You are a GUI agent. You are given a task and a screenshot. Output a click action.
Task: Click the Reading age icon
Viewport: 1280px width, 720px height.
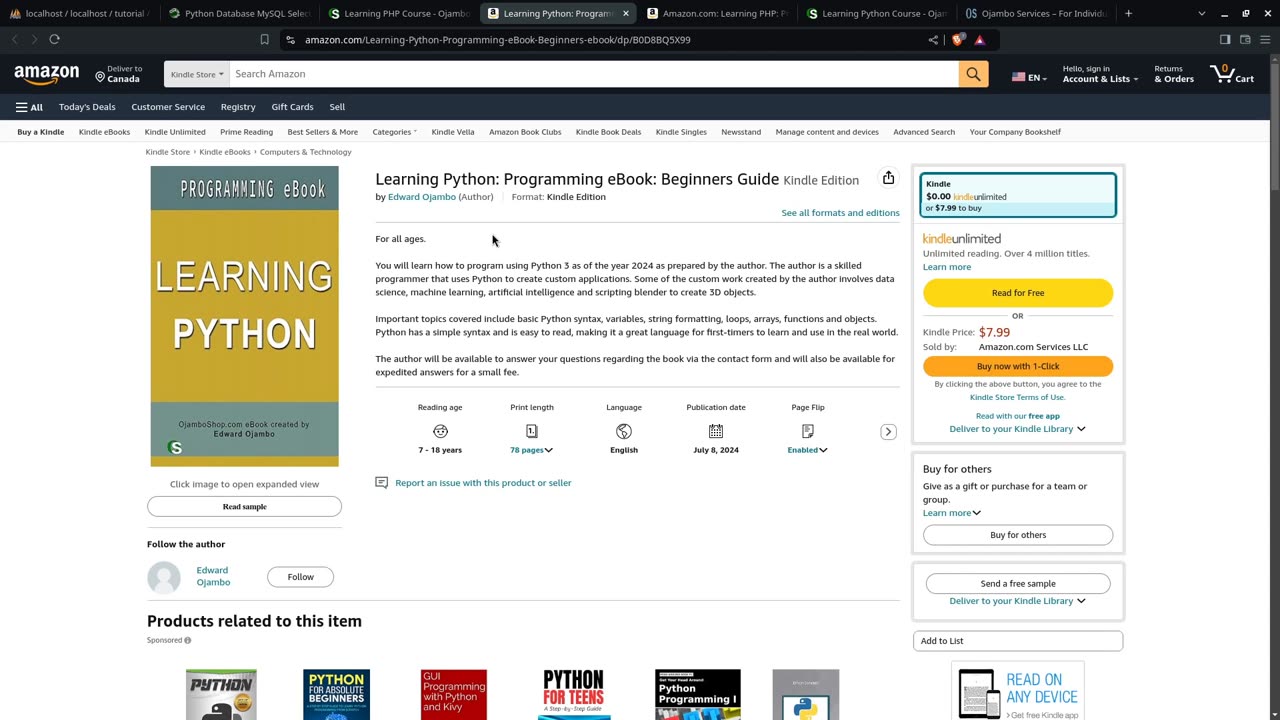pos(440,431)
